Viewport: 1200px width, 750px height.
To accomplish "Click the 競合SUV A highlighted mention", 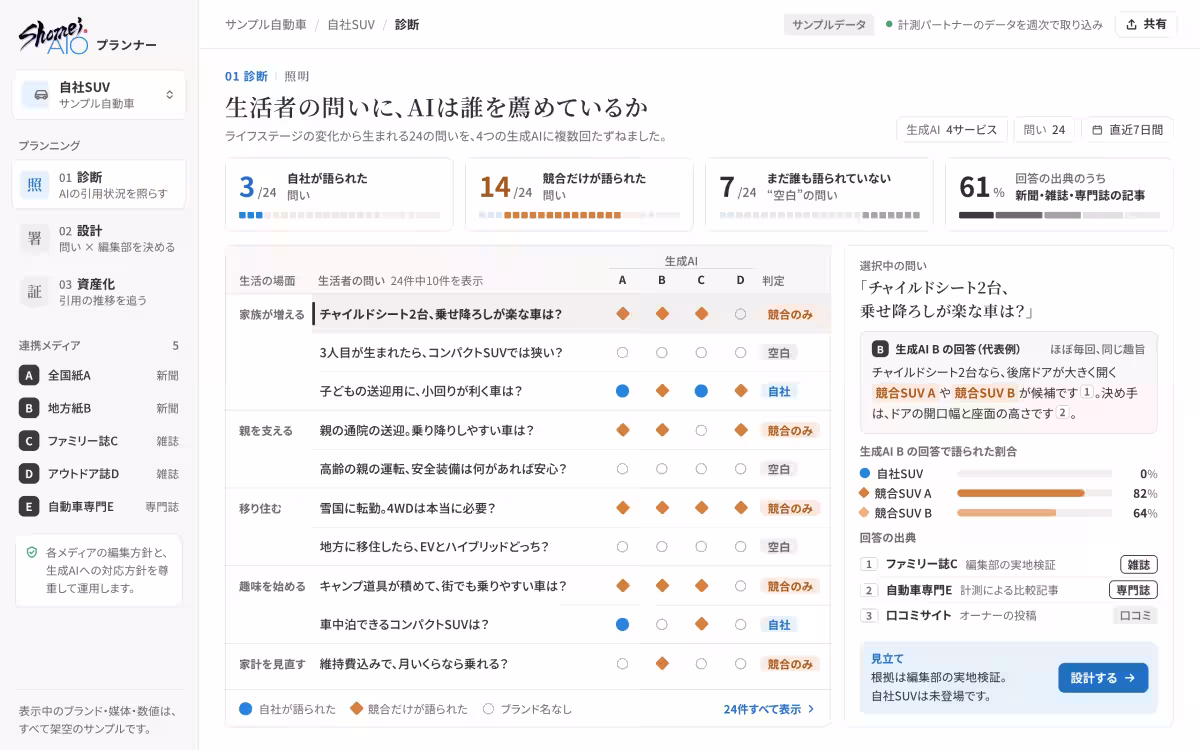I will click(905, 392).
